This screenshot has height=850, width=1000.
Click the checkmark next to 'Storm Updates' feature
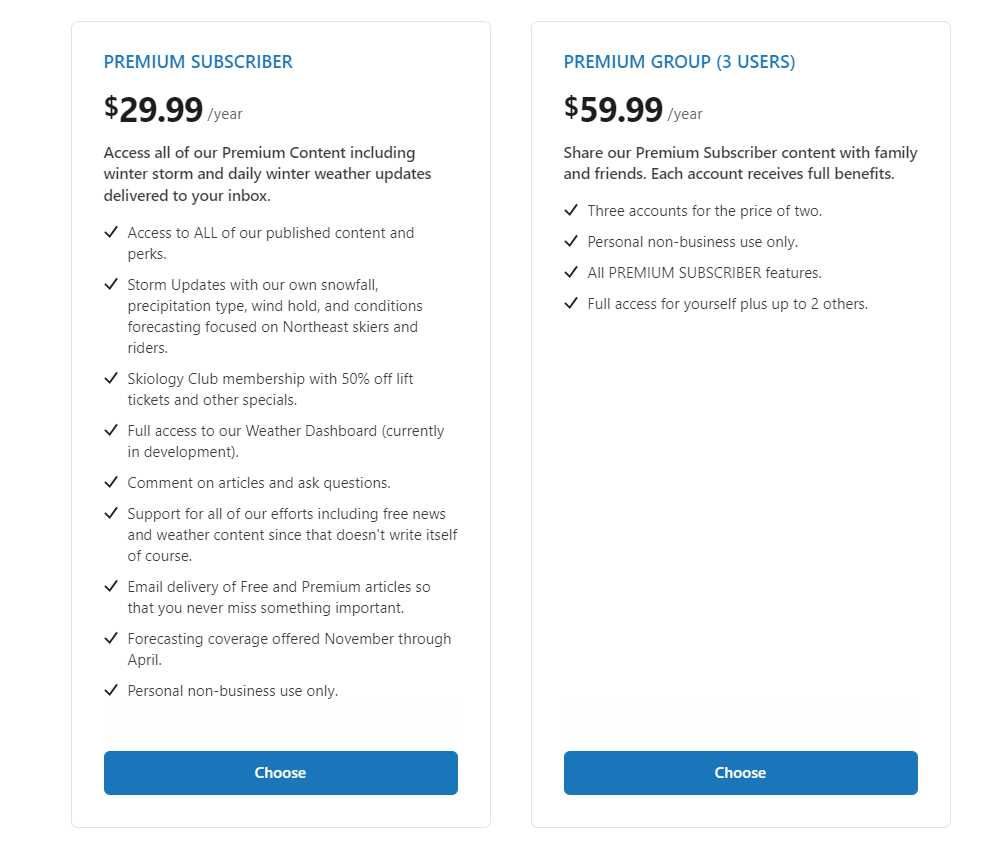(111, 284)
